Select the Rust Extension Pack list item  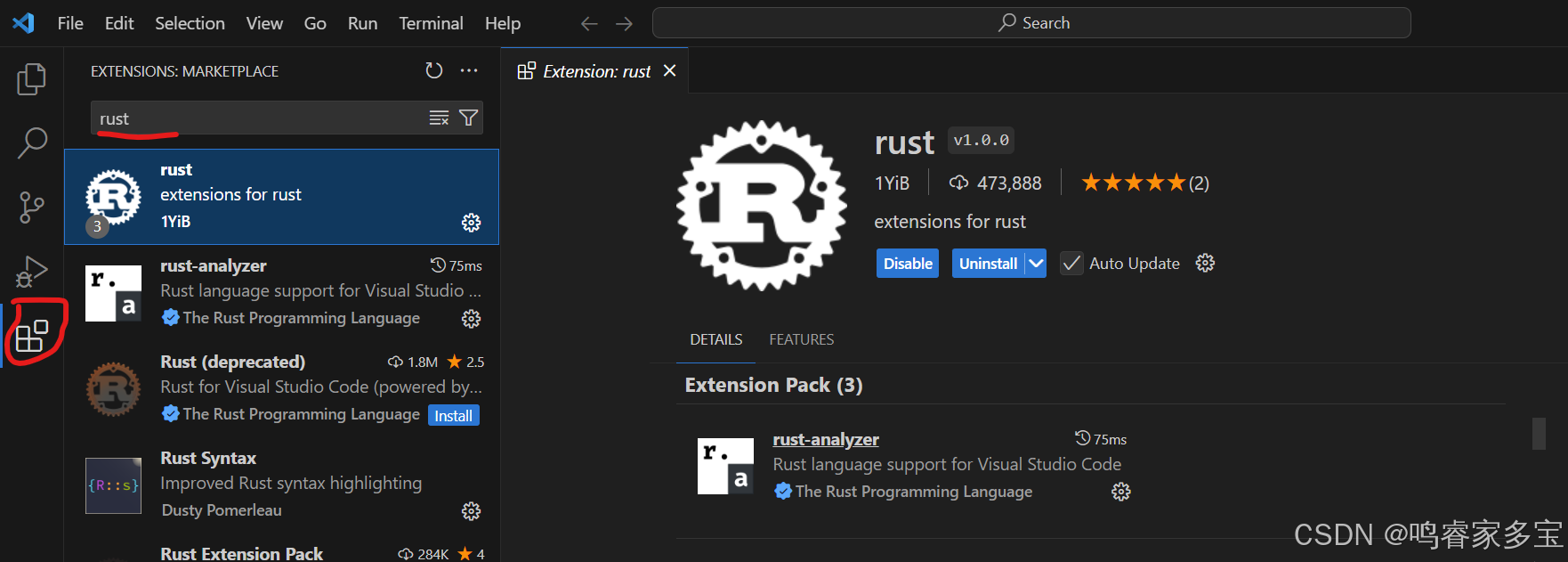tap(281, 549)
